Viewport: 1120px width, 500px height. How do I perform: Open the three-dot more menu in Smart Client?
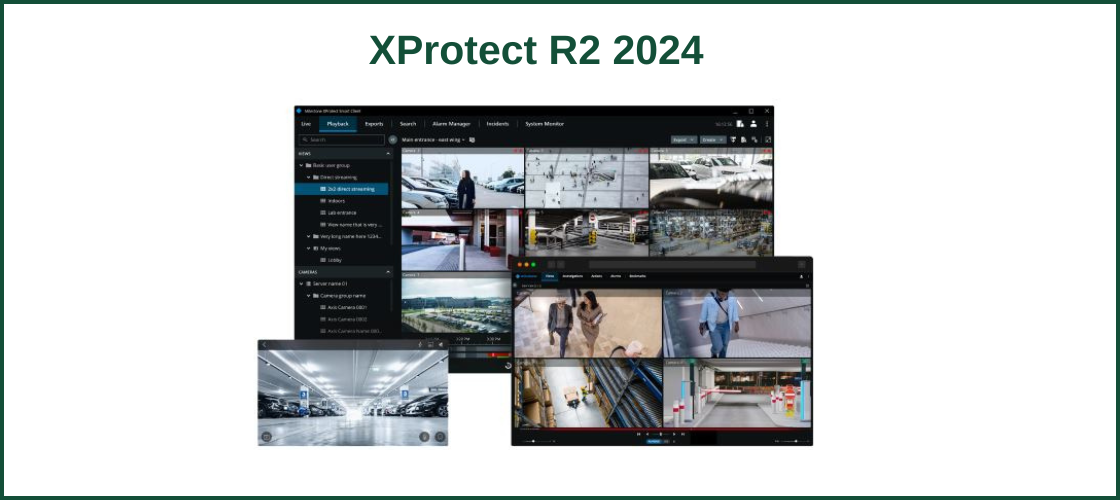(767, 124)
